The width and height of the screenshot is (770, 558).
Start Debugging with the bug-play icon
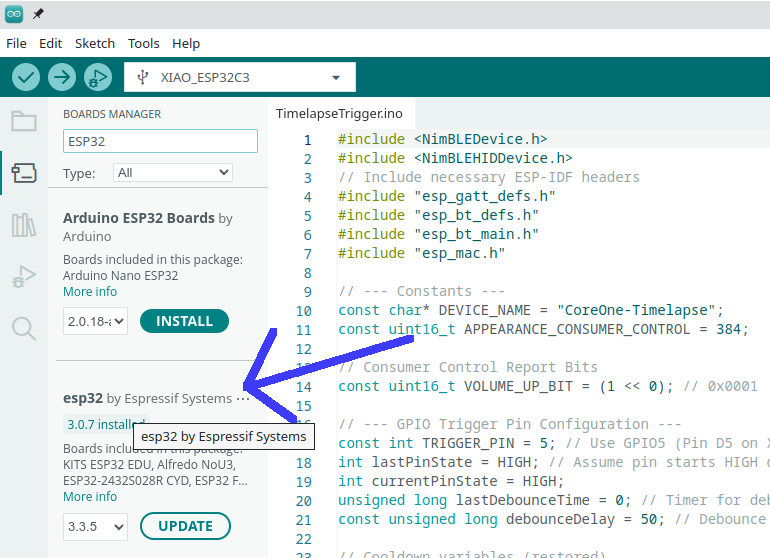click(x=98, y=77)
